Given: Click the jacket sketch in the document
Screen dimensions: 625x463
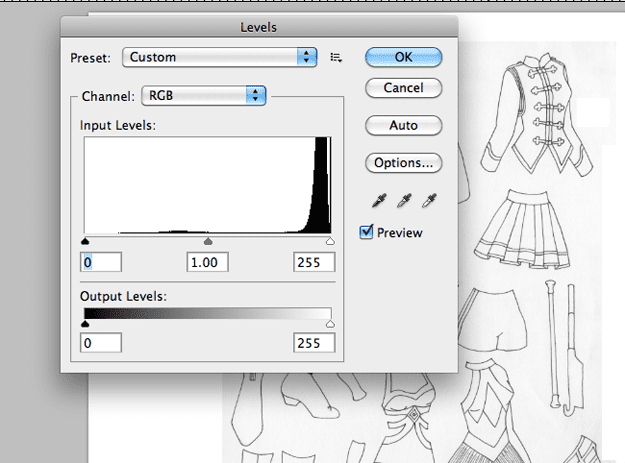Looking at the screenshot, I should [x=537, y=114].
